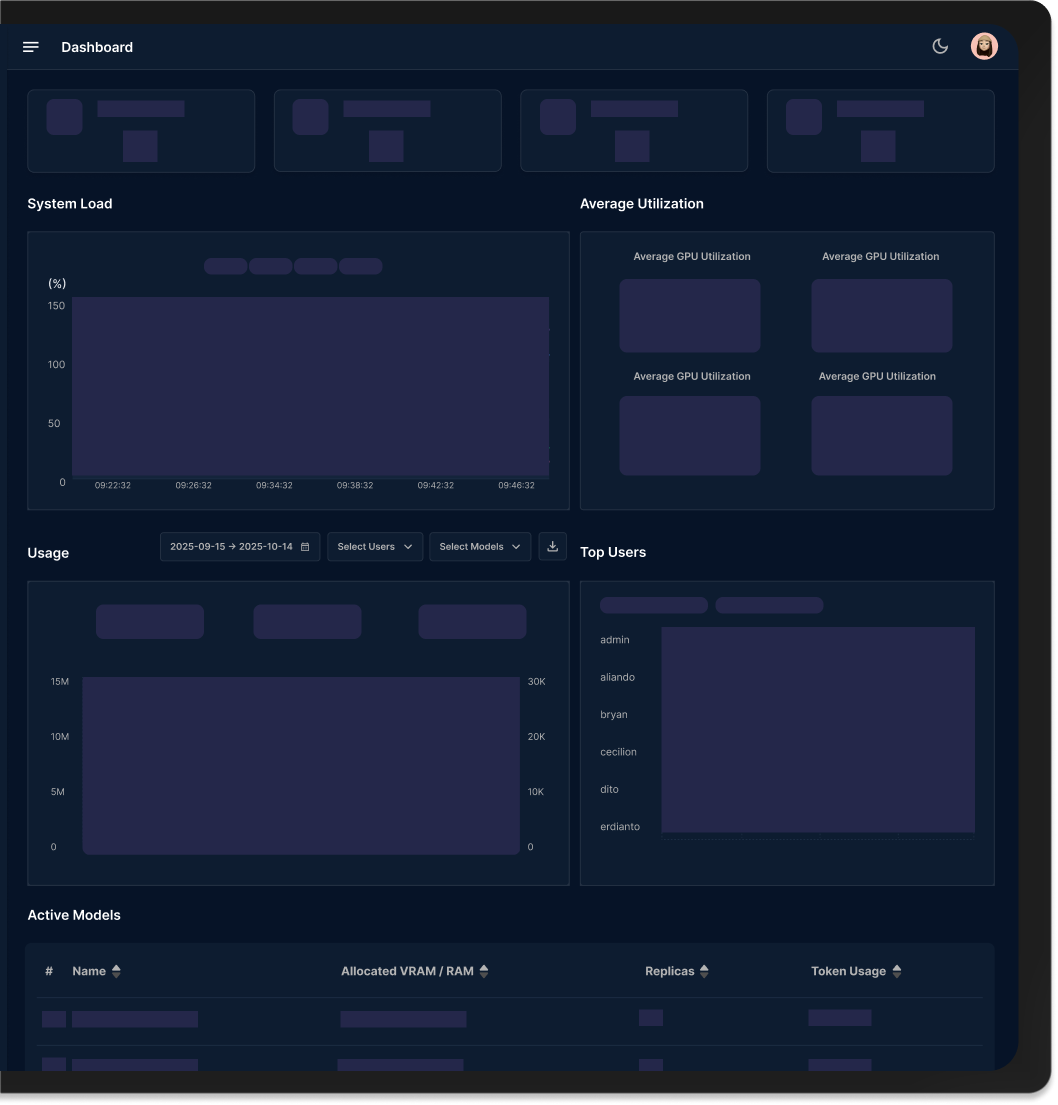Click the sort icon beside Token Usage
This screenshot has width=1058, height=1105.
coord(897,970)
